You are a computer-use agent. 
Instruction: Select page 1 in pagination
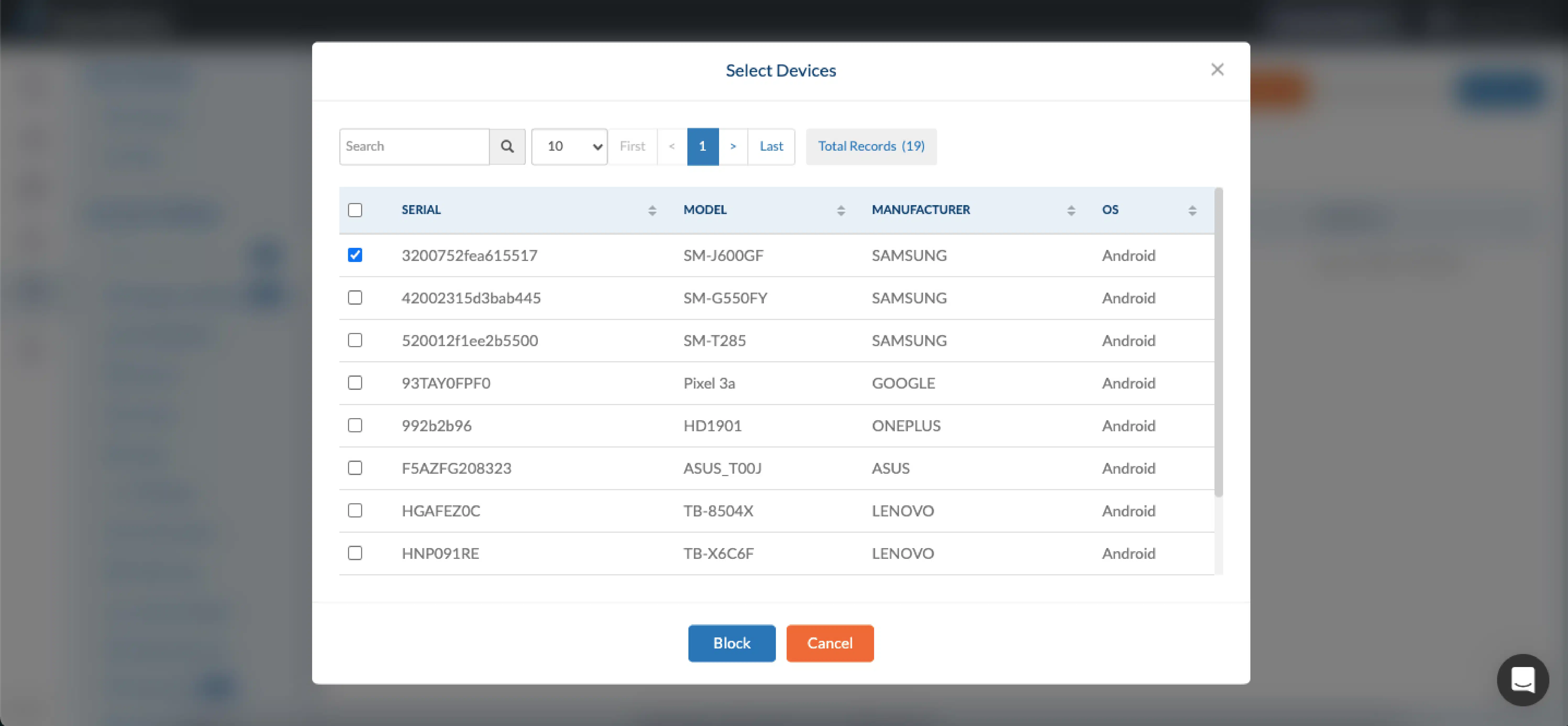[x=703, y=146]
